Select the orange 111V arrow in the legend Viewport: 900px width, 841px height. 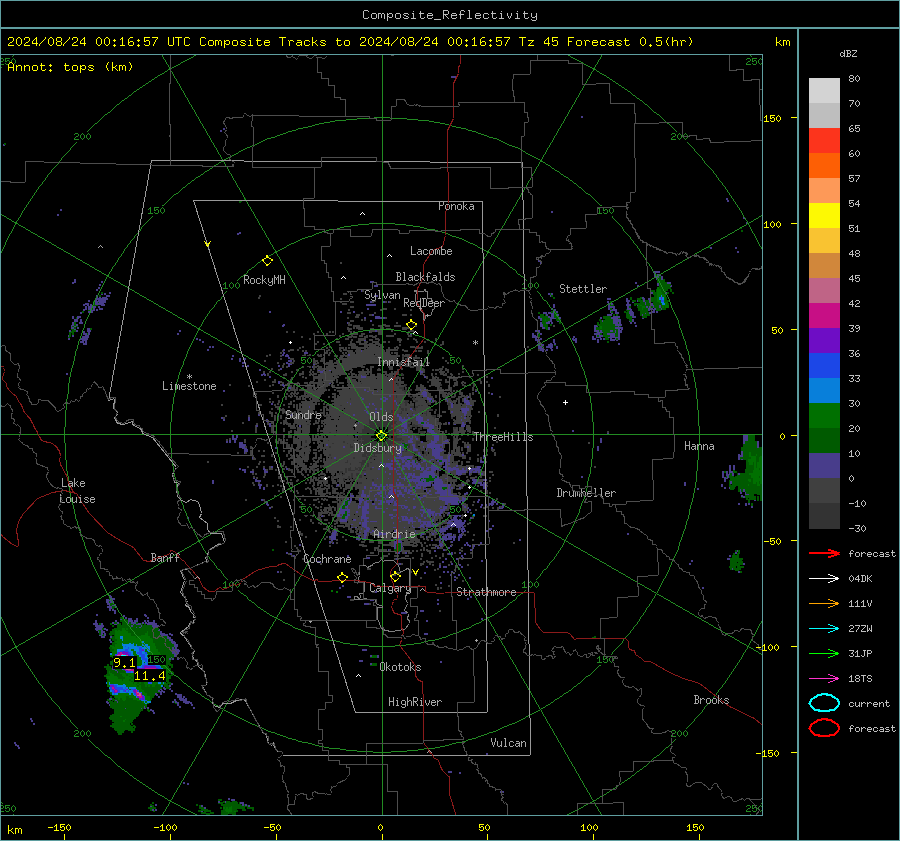click(824, 603)
